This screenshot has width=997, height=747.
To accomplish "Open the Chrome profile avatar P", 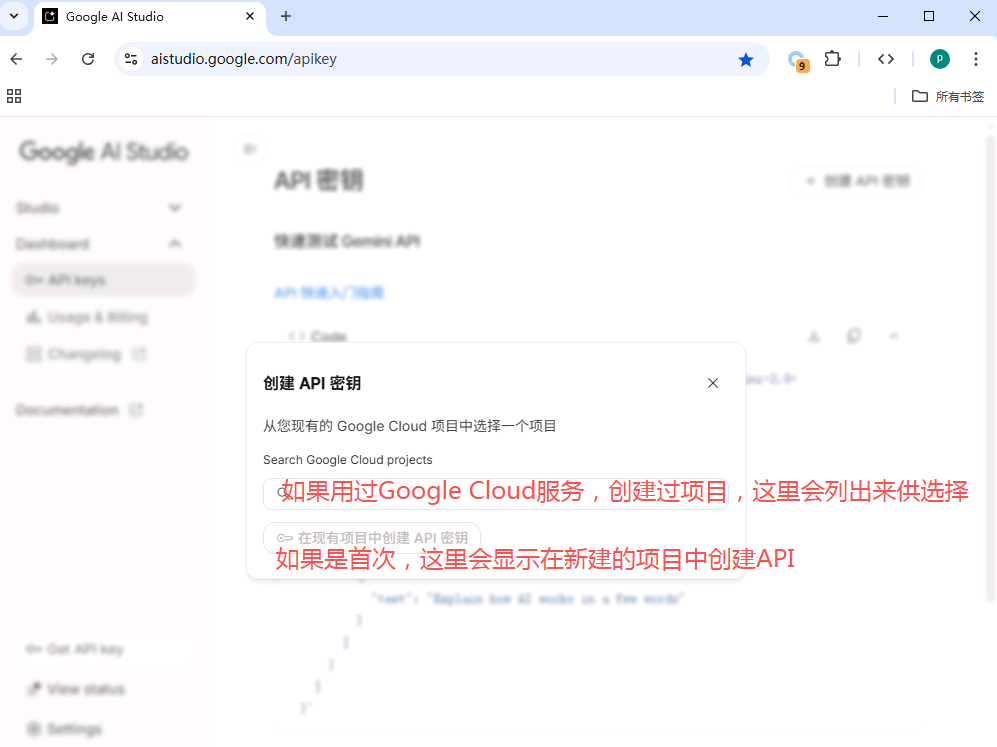I will (939, 59).
